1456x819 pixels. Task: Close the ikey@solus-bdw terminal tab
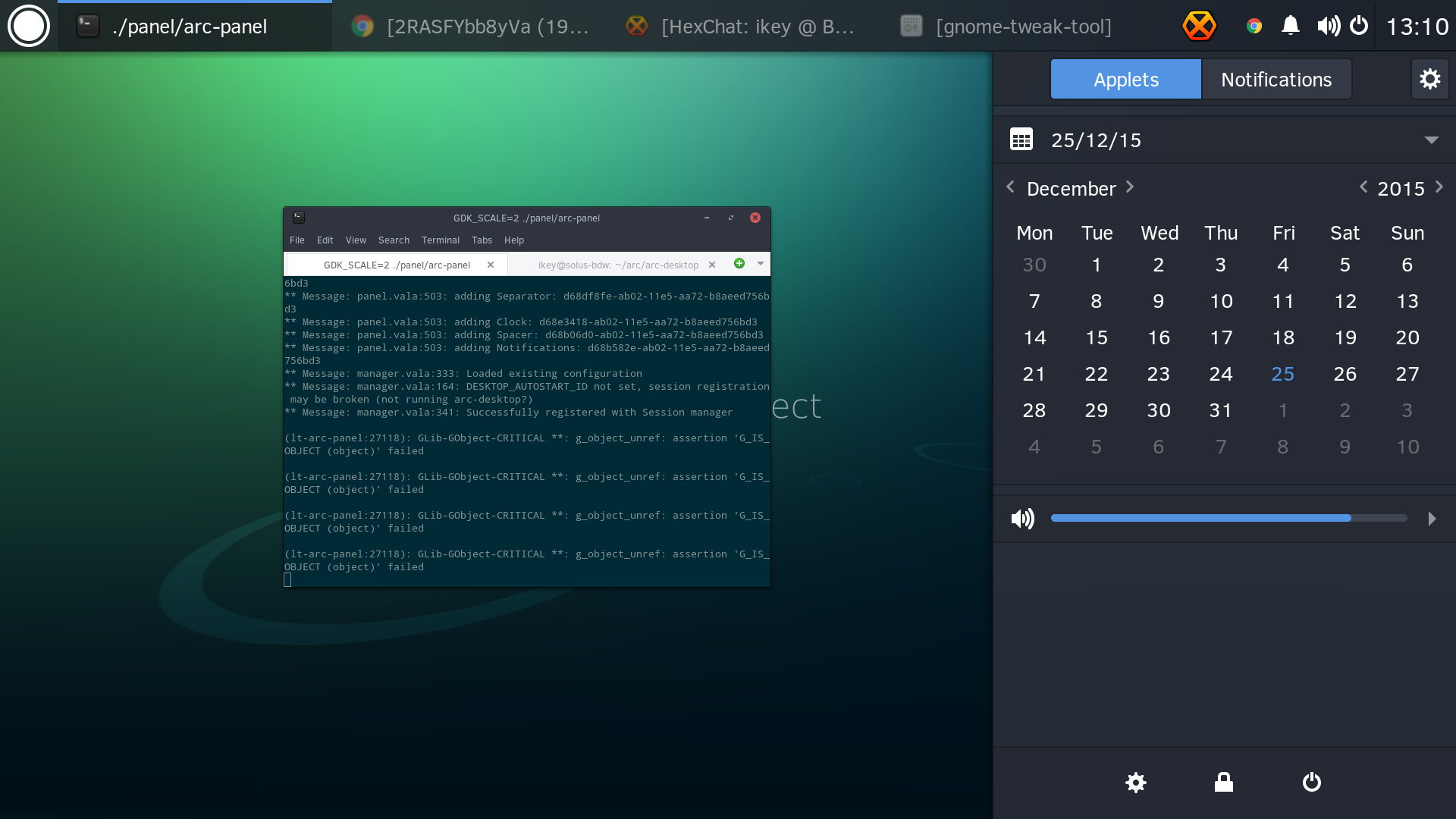coord(712,265)
